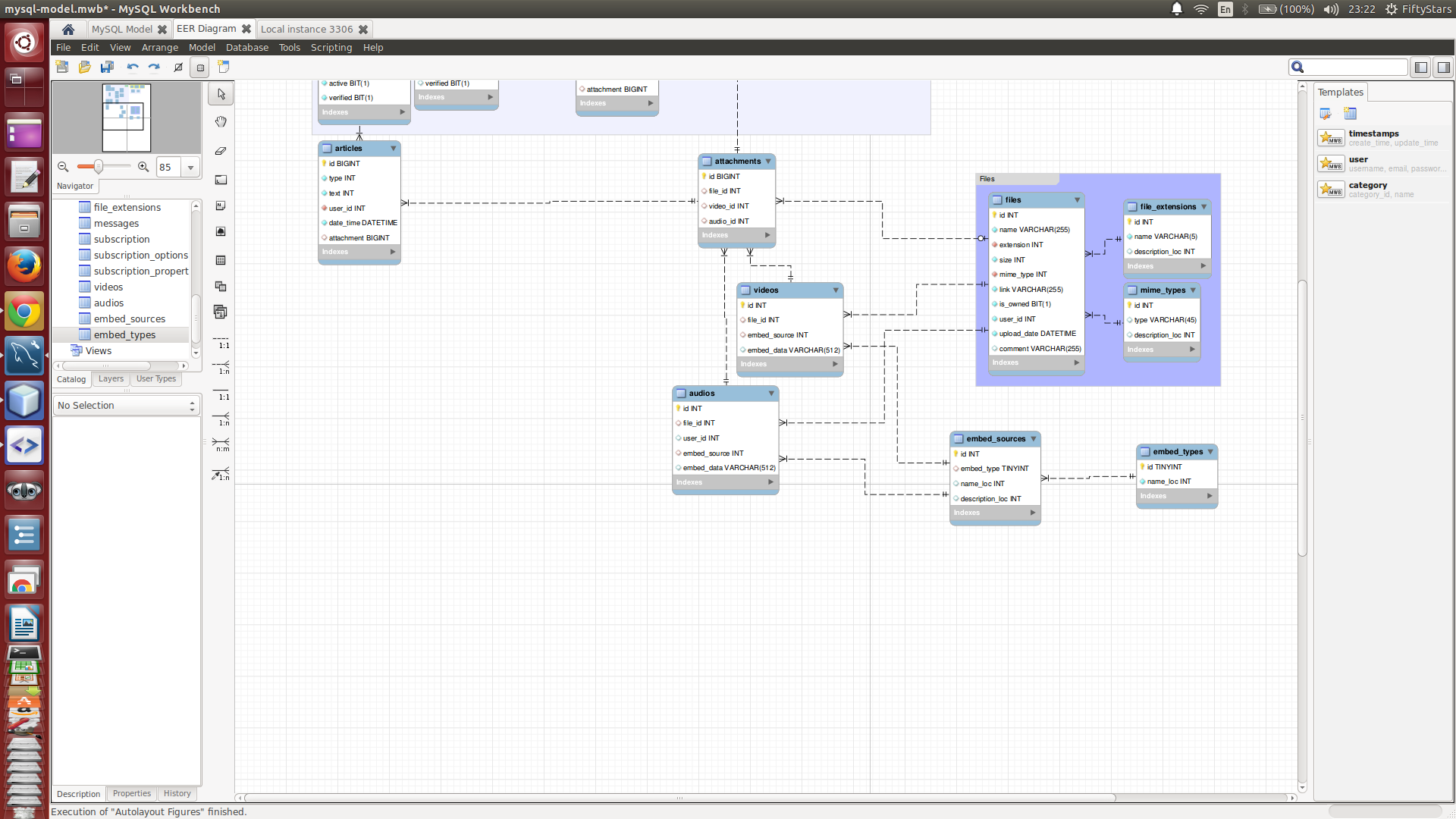
Task: Click the hand/pan tool icon
Action: click(x=221, y=121)
